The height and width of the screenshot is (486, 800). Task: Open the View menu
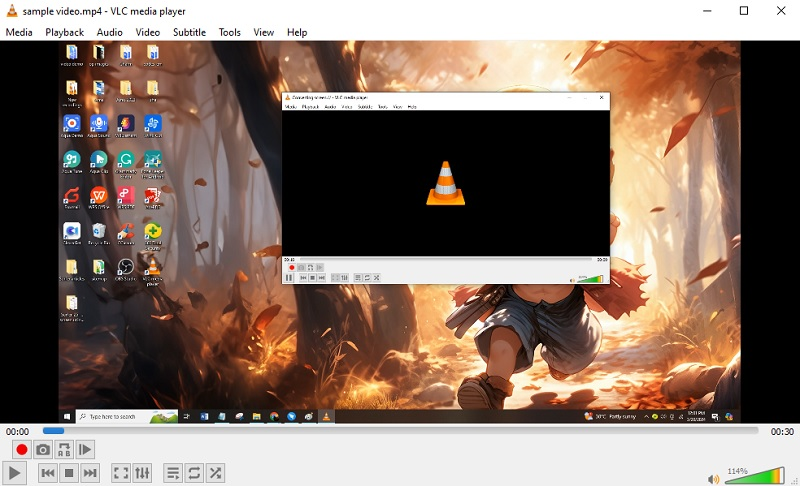click(x=264, y=32)
